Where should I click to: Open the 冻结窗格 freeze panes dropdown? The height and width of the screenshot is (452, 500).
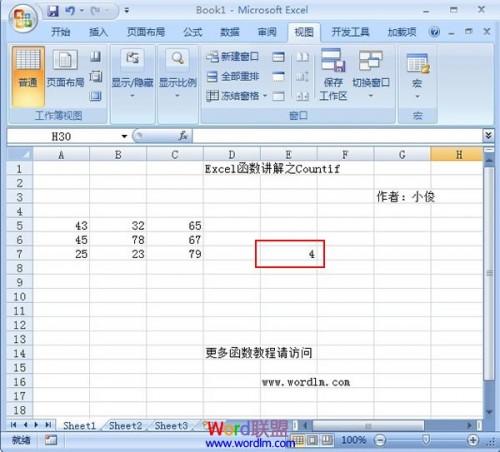[x=236, y=96]
